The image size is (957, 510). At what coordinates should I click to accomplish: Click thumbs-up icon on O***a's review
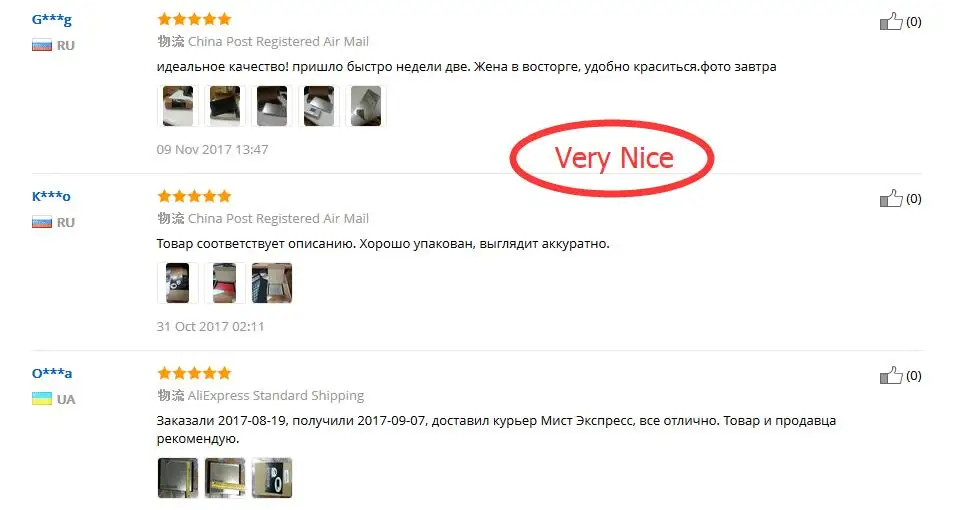890,375
